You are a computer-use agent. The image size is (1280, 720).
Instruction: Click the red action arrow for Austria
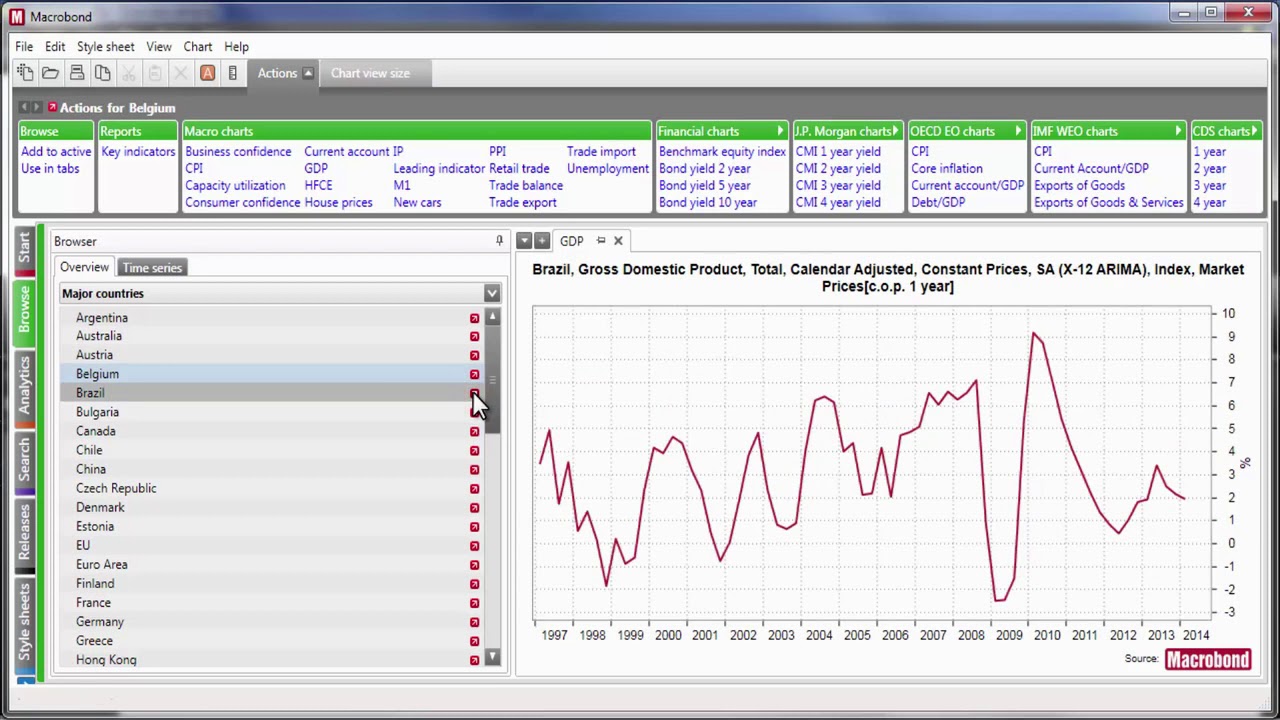pyautogui.click(x=474, y=356)
